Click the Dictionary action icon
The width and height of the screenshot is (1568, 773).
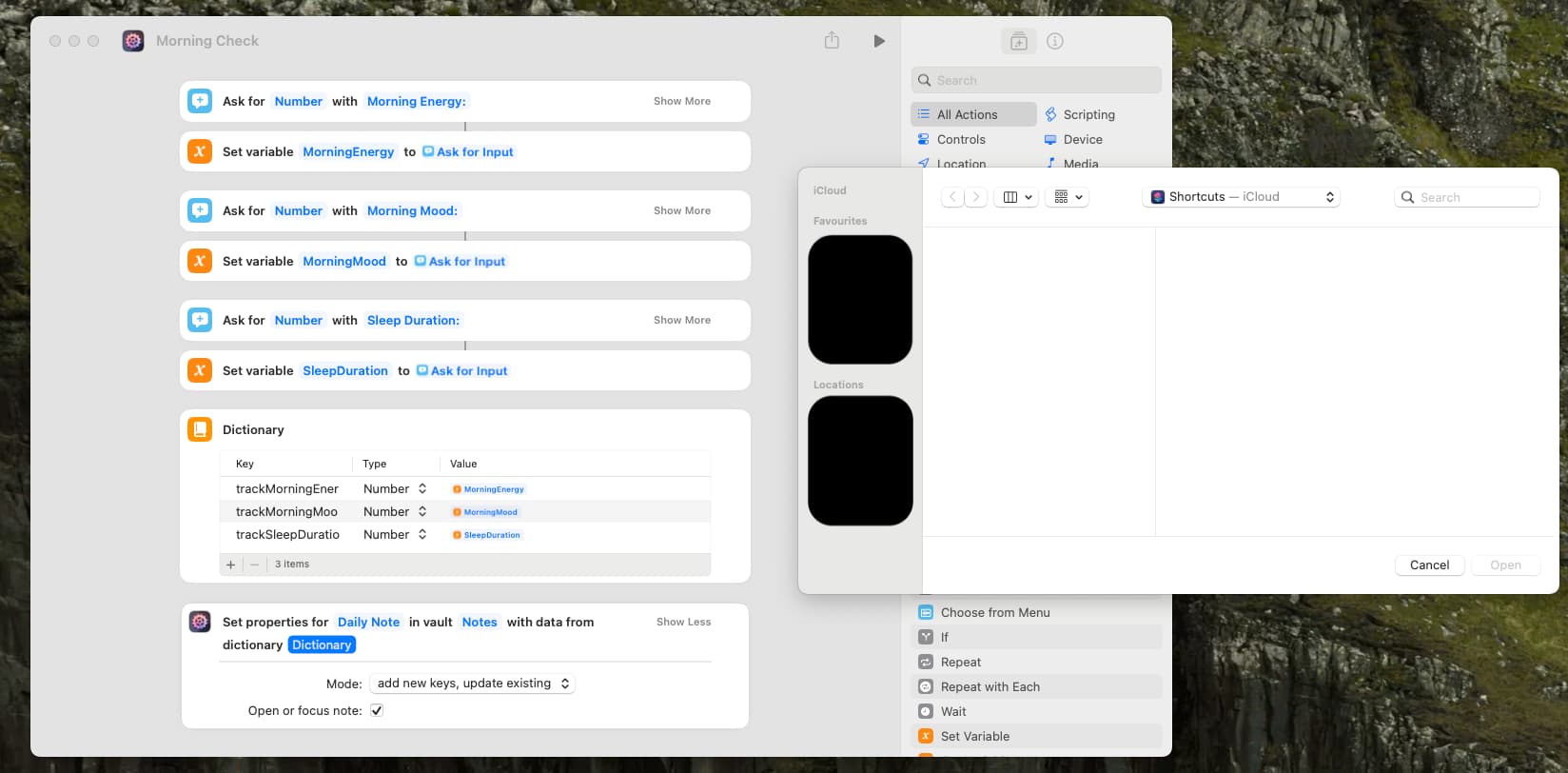coord(200,429)
